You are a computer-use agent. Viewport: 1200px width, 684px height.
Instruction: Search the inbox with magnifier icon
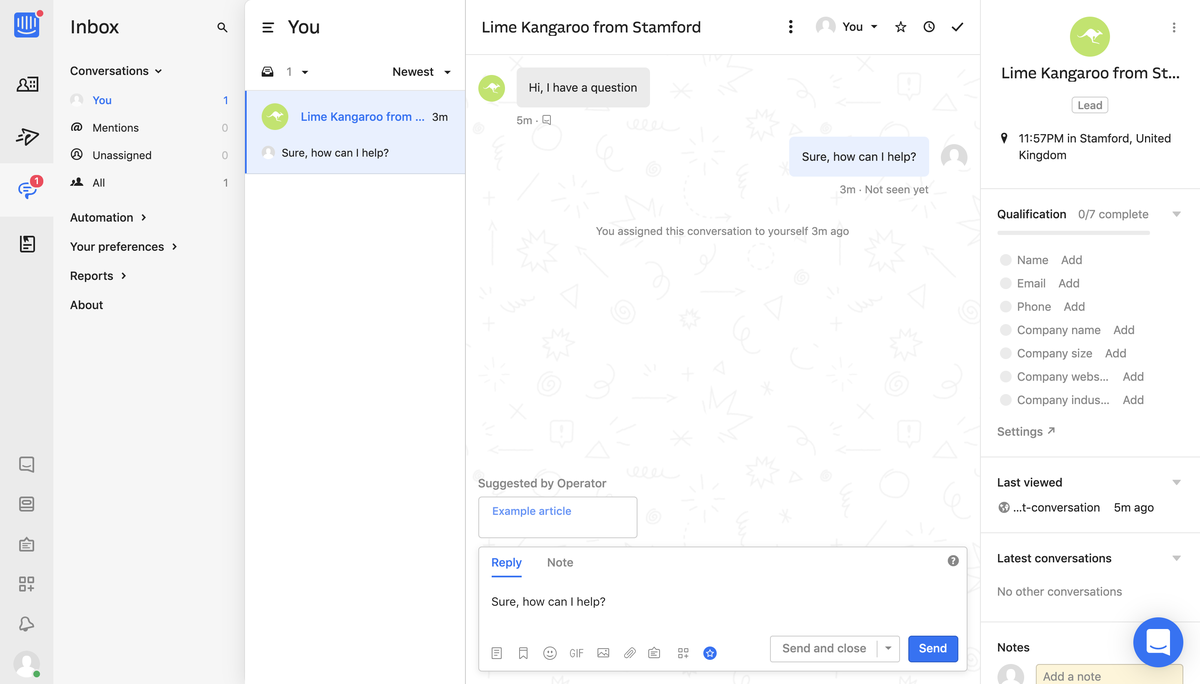pos(222,28)
